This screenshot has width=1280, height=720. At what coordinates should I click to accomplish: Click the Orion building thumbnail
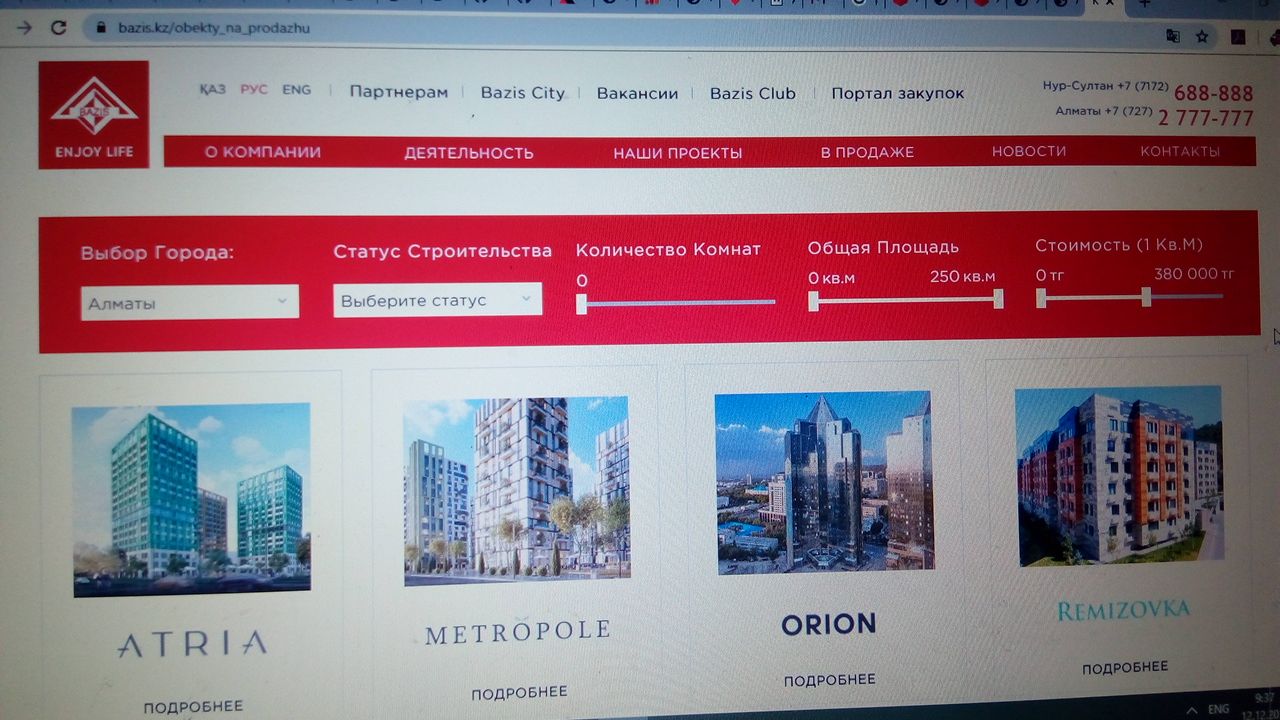(824, 482)
